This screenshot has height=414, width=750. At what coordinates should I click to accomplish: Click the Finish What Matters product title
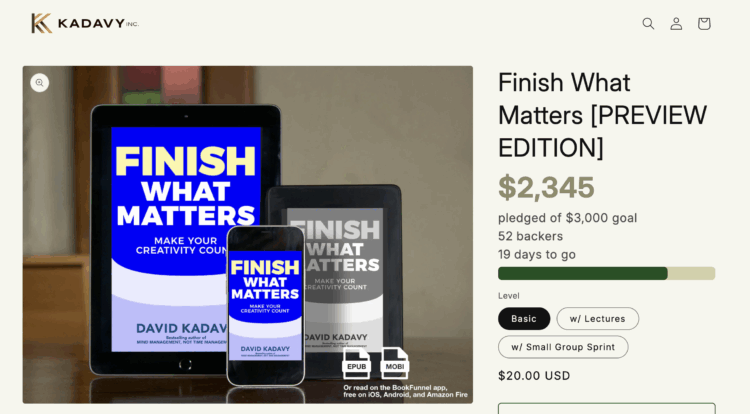pos(602,115)
